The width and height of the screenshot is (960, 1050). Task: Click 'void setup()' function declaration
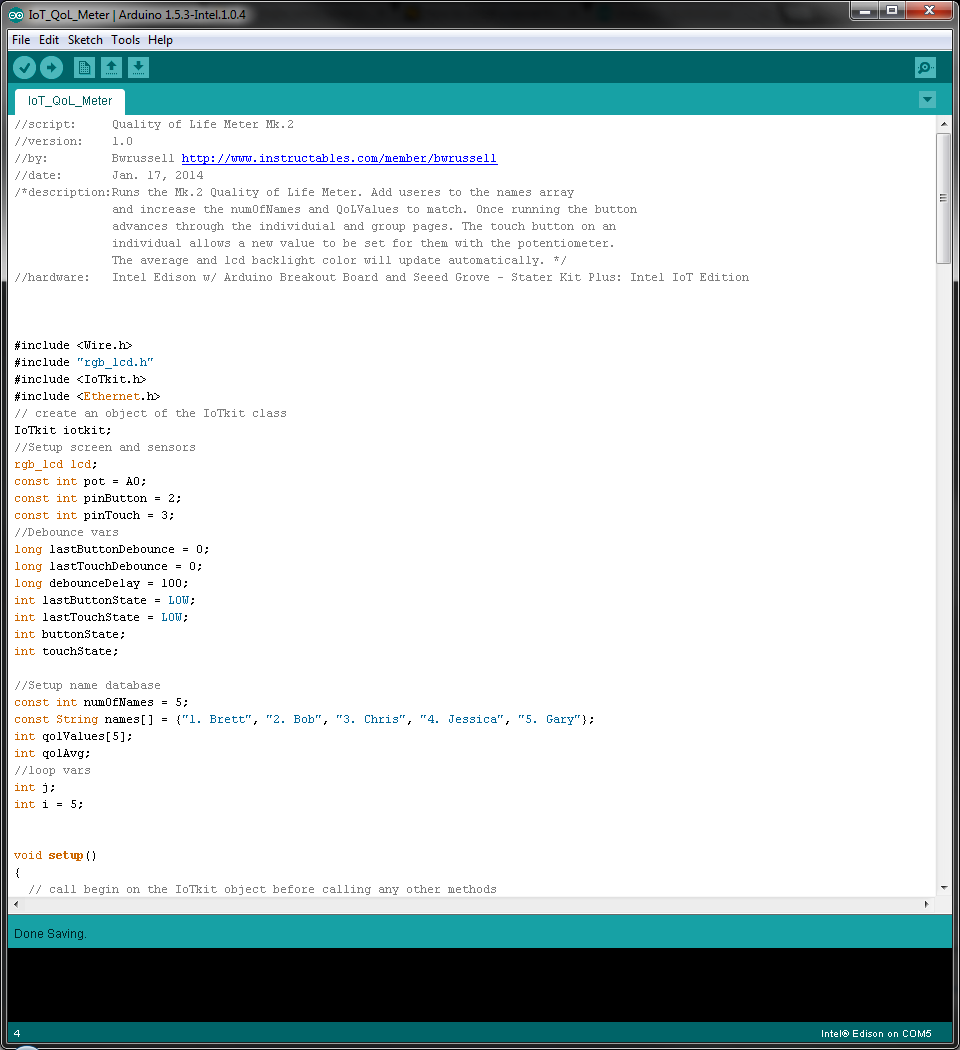[56, 856]
